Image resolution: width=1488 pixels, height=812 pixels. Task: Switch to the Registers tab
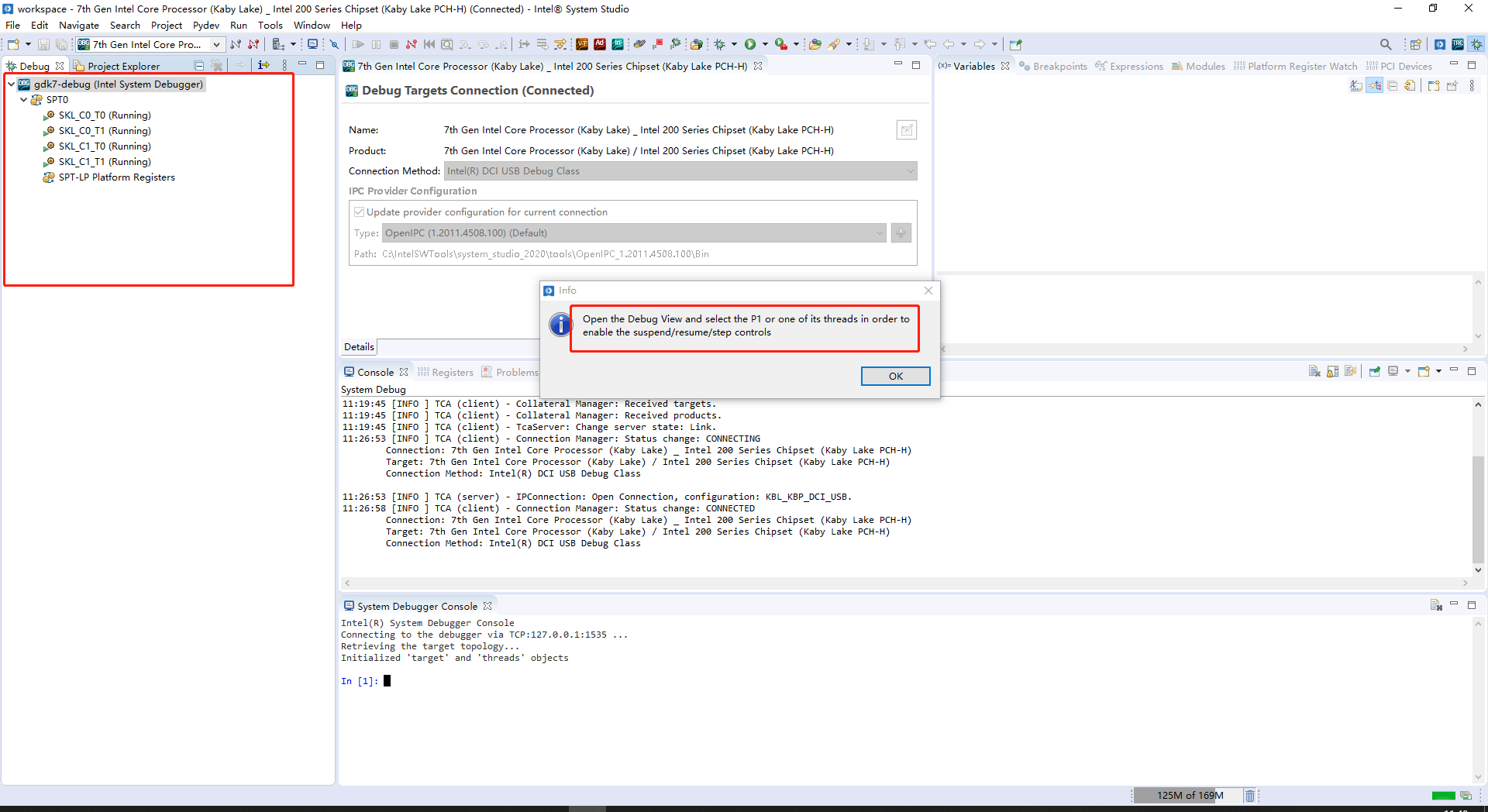point(452,372)
